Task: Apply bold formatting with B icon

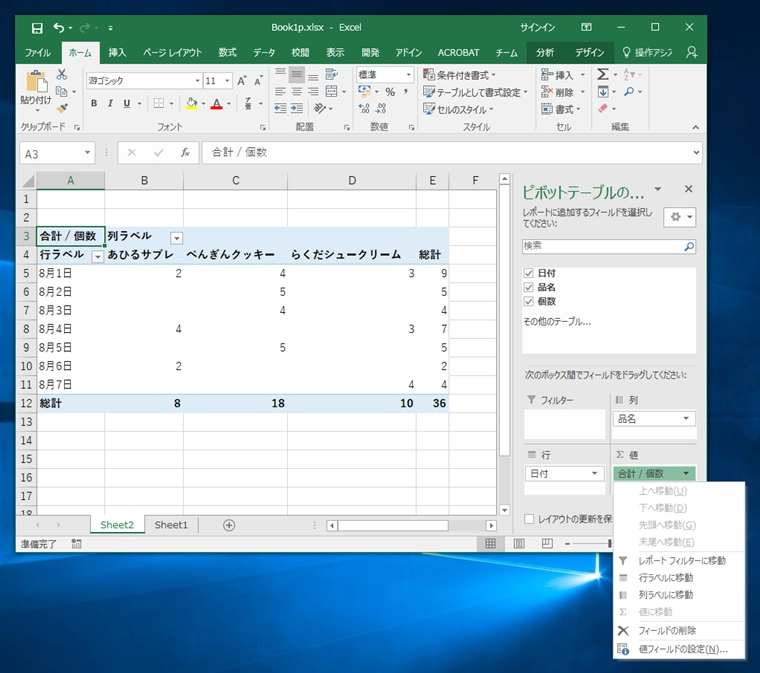Action: coord(94,103)
